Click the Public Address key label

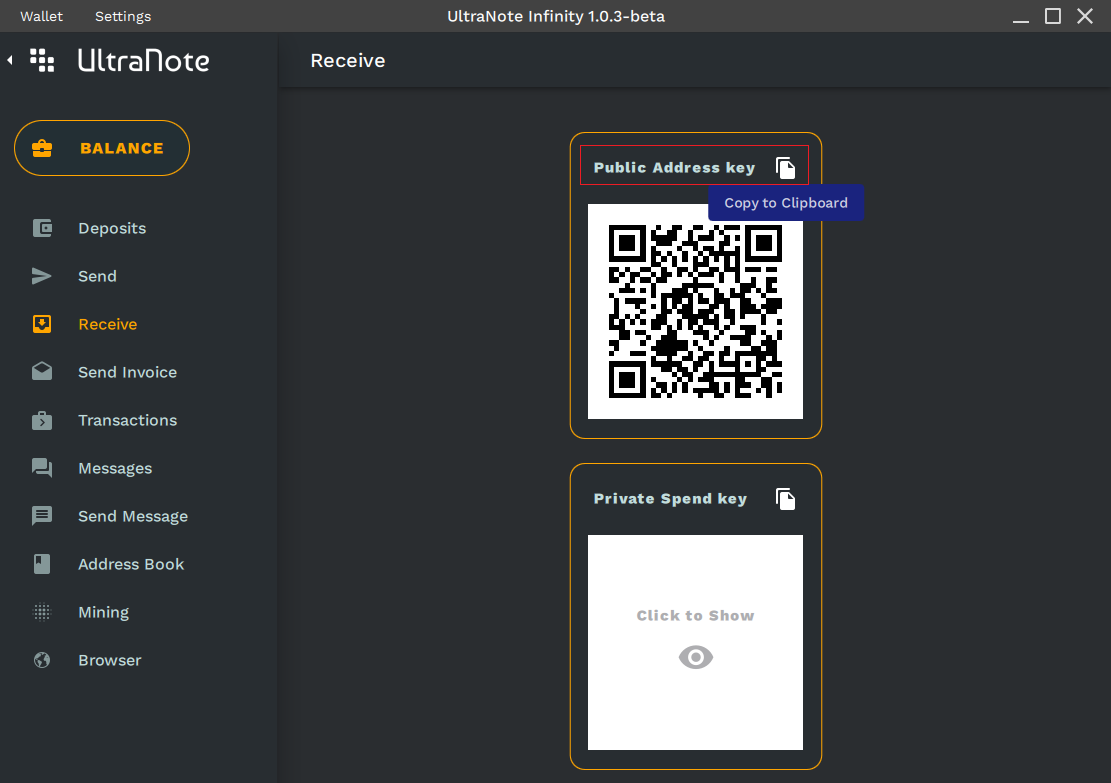[x=675, y=168]
